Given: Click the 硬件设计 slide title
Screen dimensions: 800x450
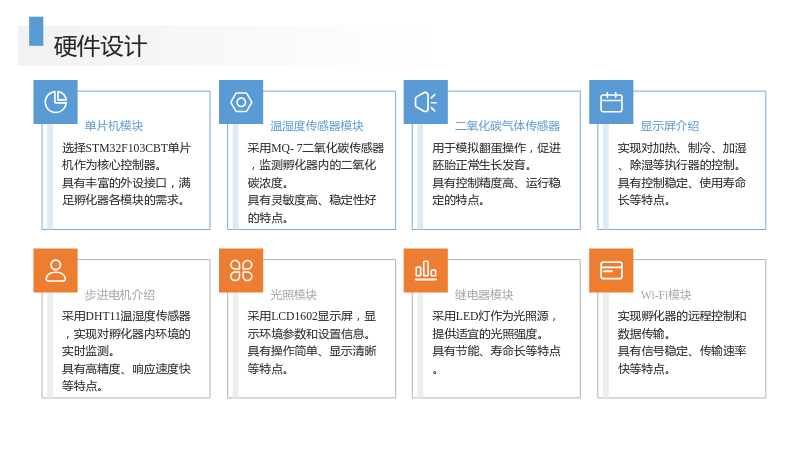Looking at the screenshot, I should pos(101,46).
